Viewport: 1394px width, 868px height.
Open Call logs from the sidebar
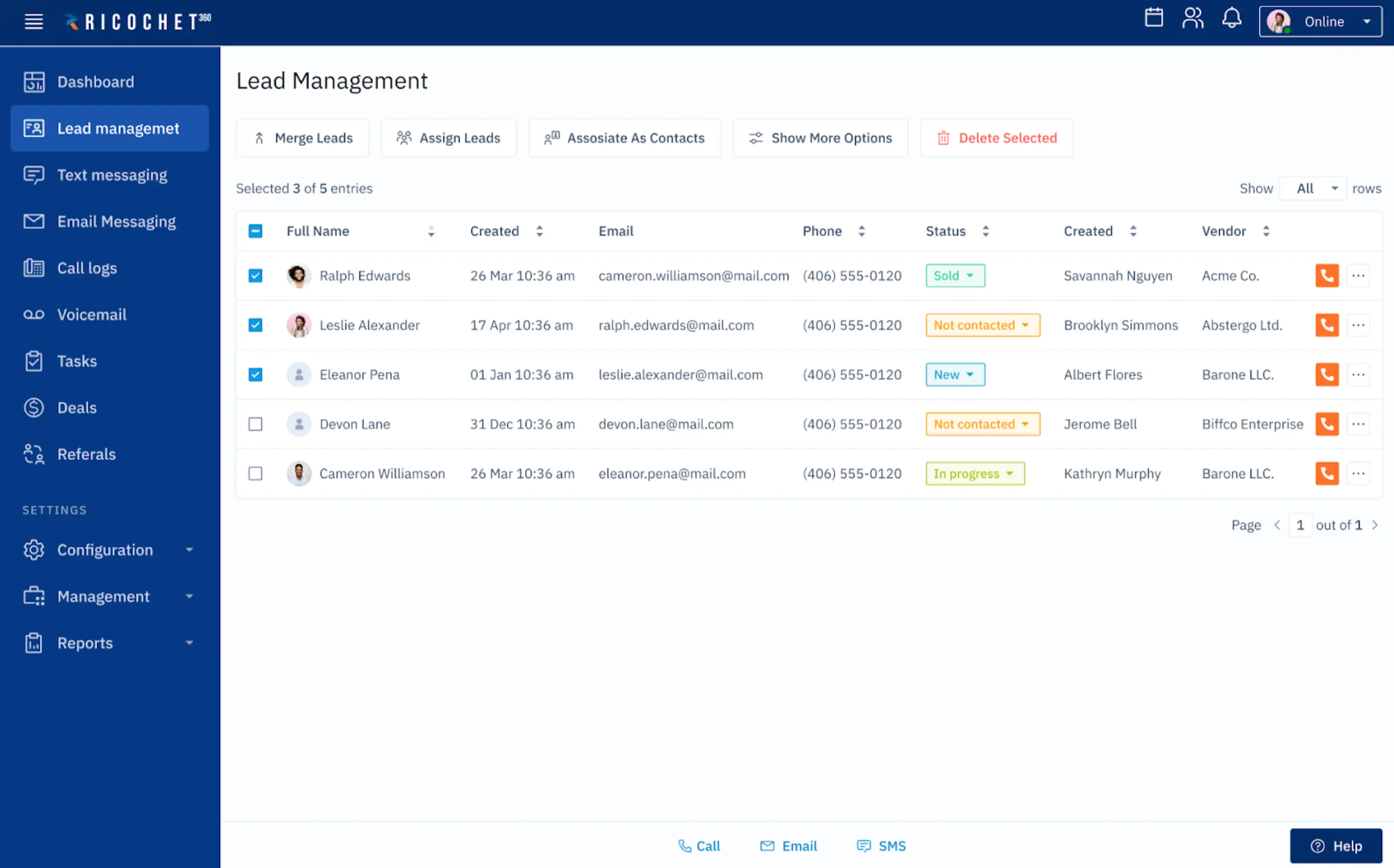[87, 267]
